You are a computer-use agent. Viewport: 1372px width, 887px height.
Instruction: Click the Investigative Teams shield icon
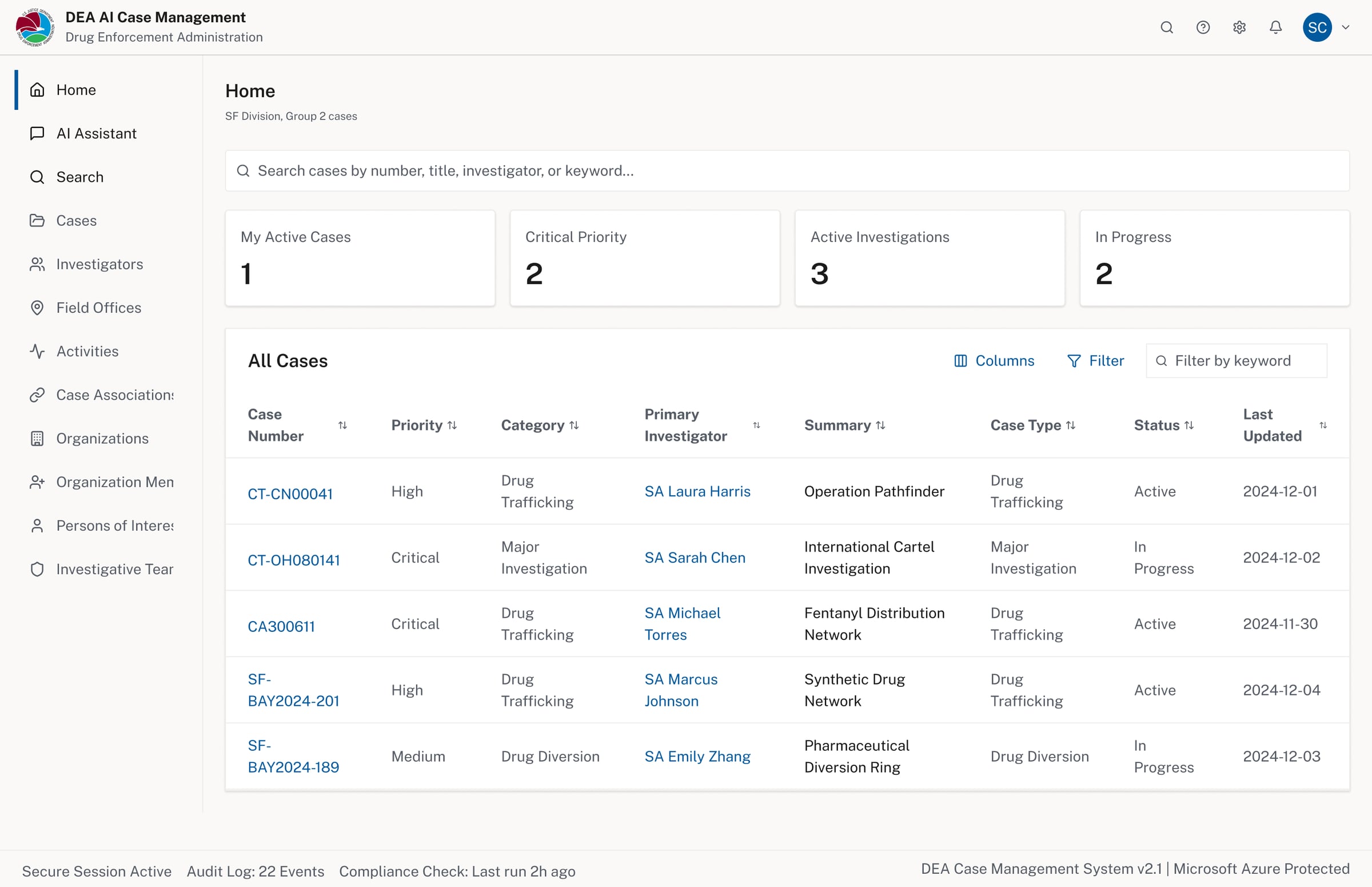click(x=37, y=569)
